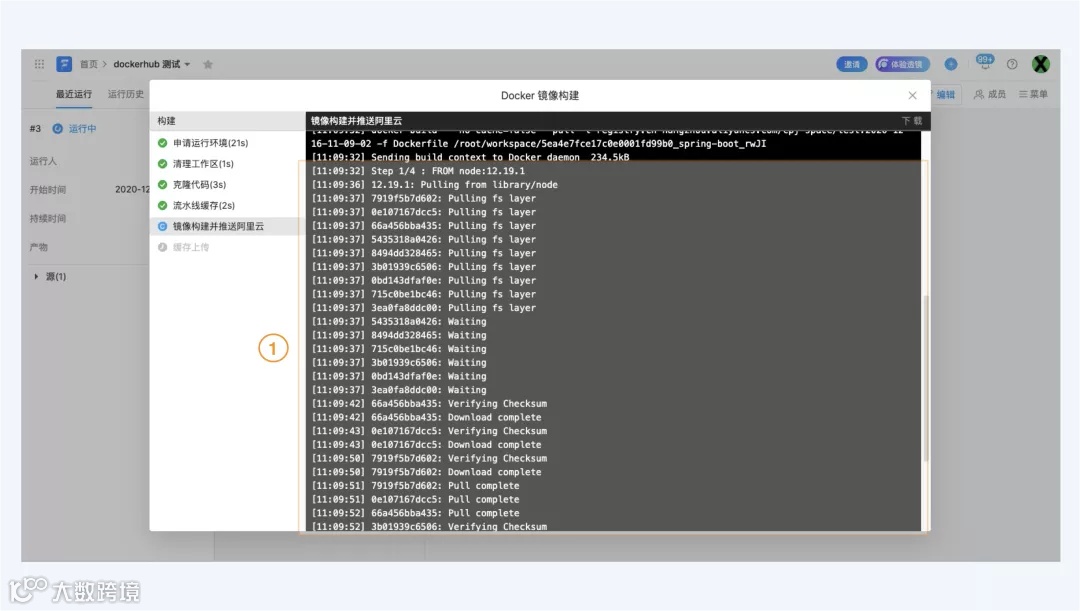Screen dimensions: 1080x611
Task: Click the 邀请 invite button
Action: coord(852,64)
